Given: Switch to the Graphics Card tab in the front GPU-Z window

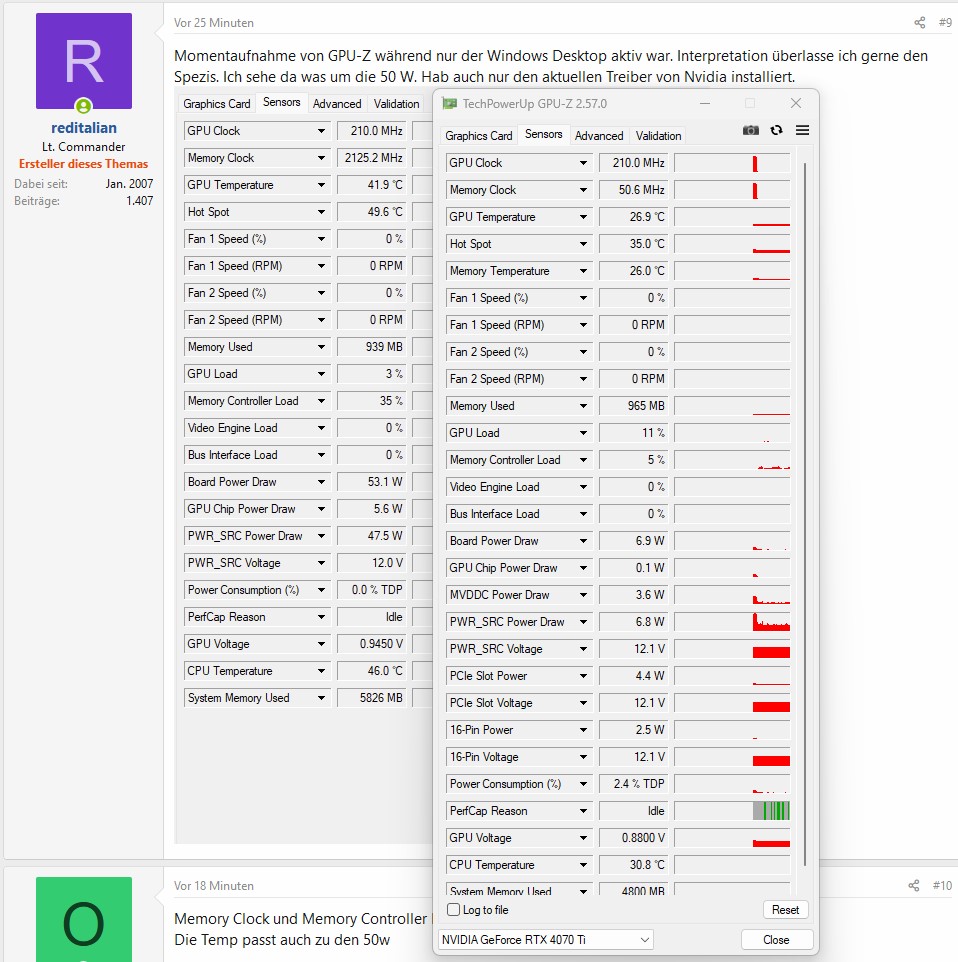Looking at the screenshot, I should (479, 136).
